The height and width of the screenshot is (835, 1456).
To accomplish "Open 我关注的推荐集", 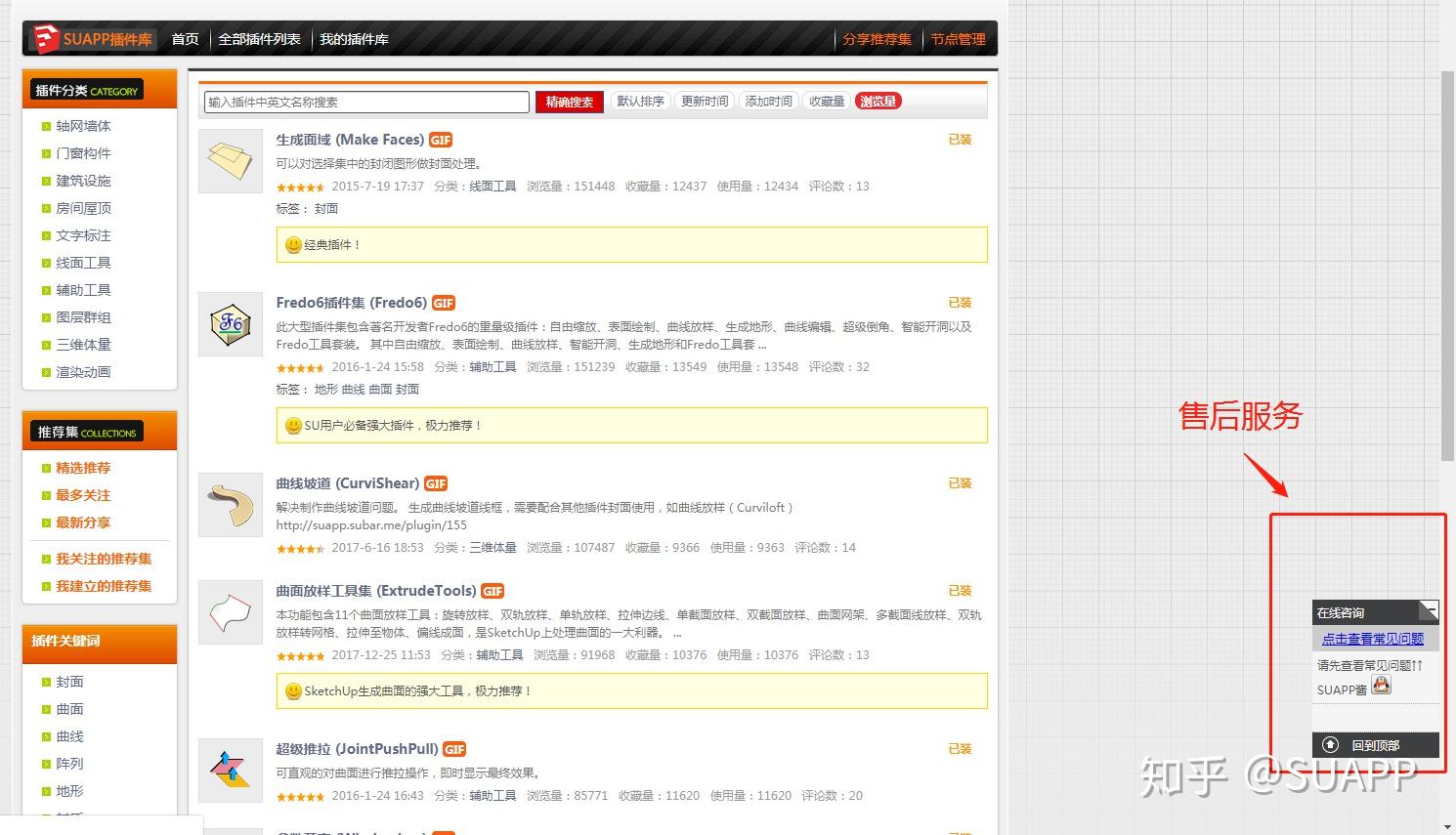I will (104, 559).
